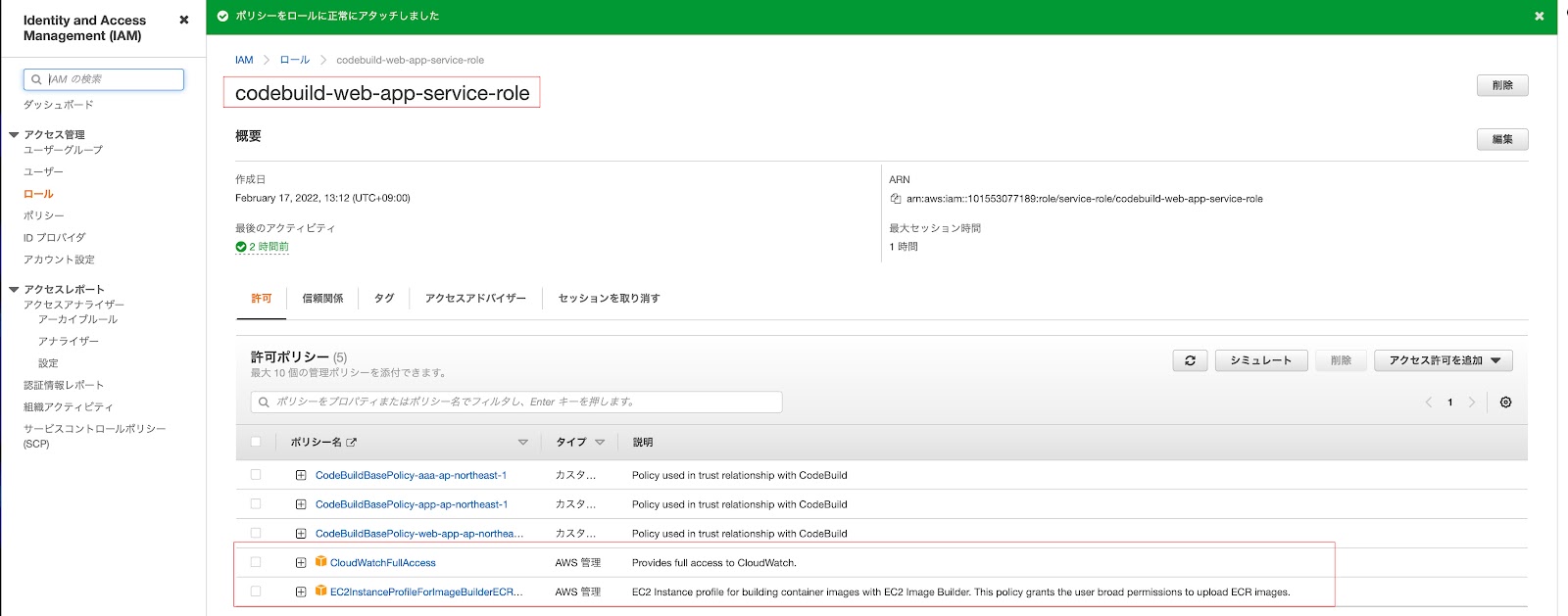Image resolution: width=1568 pixels, height=616 pixels.
Task: Click the 2 時間前 last activity link
Action: click(x=269, y=247)
